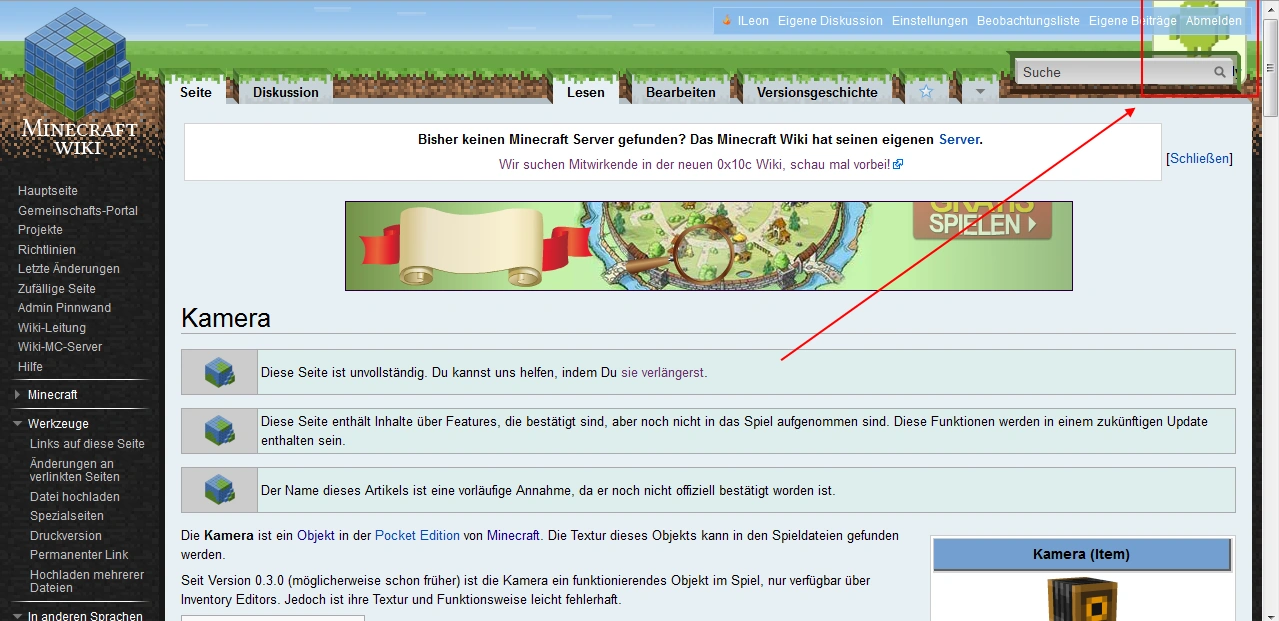Click the 'sie verlängerst' link
This screenshot has height=621, width=1279.
(662, 372)
